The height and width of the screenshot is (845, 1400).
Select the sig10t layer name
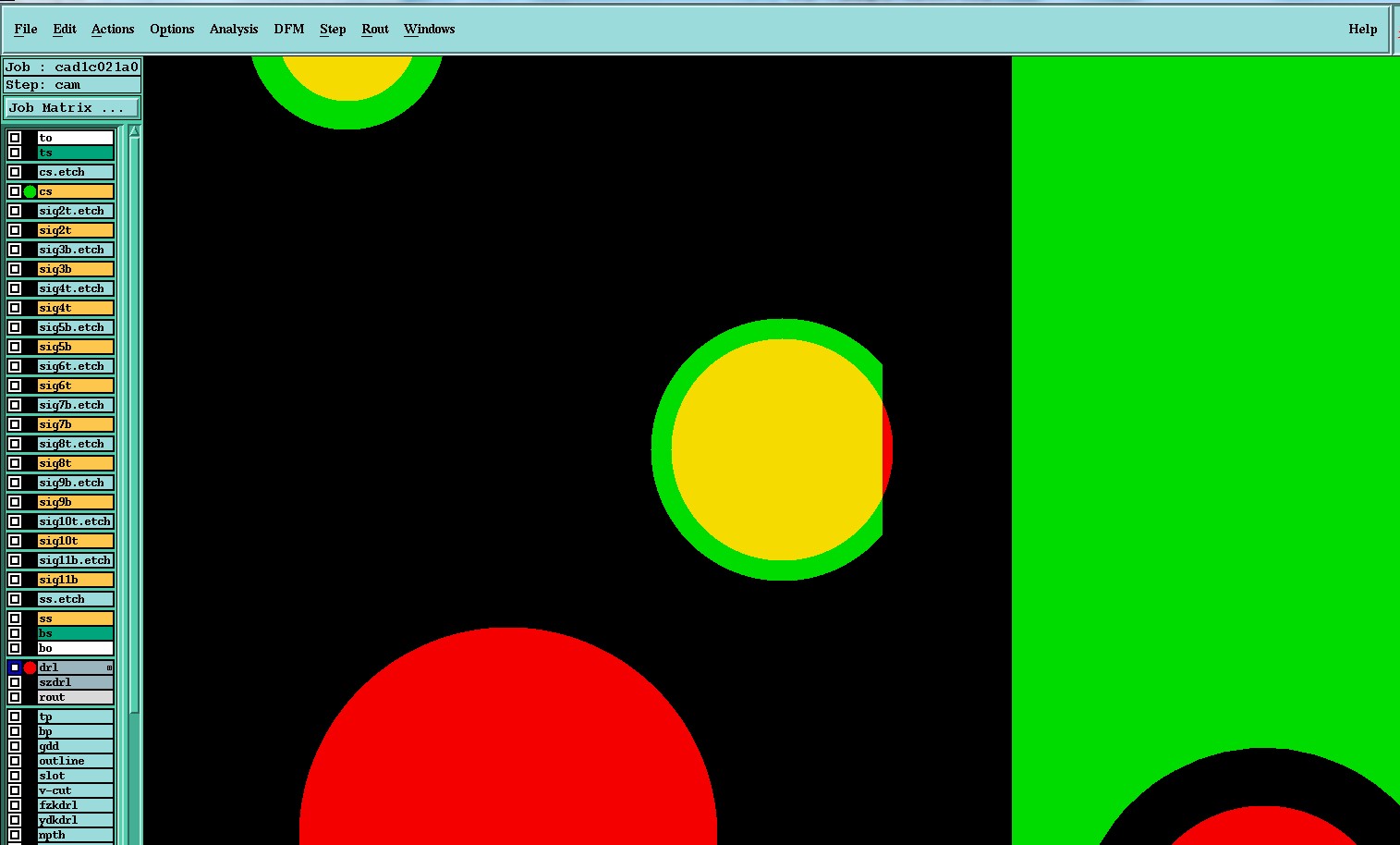tap(76, 541)
